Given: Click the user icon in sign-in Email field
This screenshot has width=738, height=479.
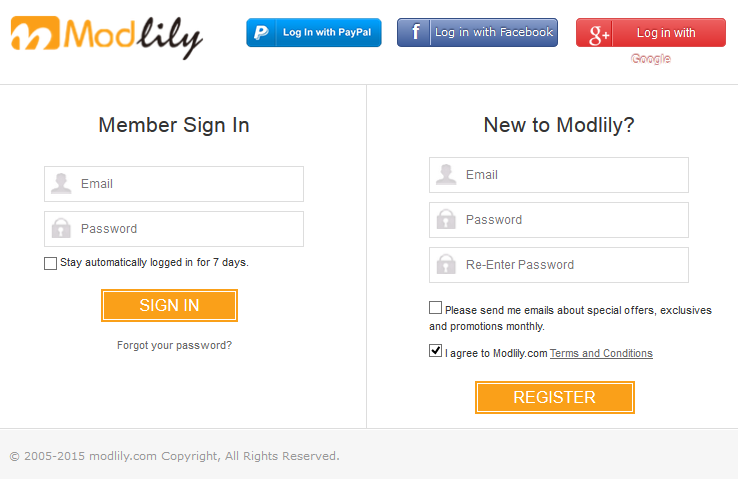Looking at the screenshot, I should (62, 184).
